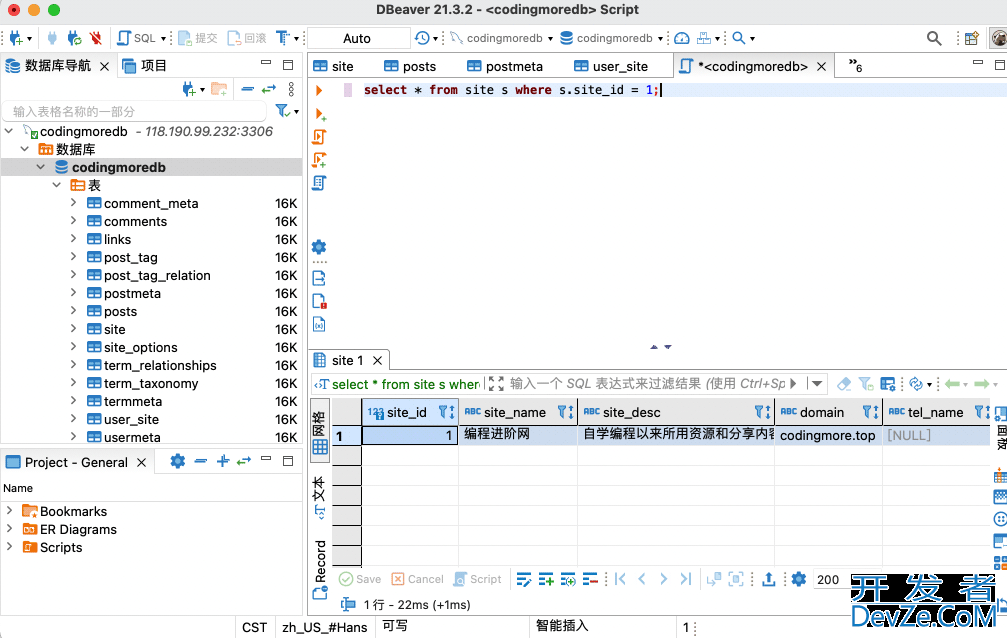Open the transaction log history clock icon
This screenshot has height=638, width=1007.
pos(422,38)
